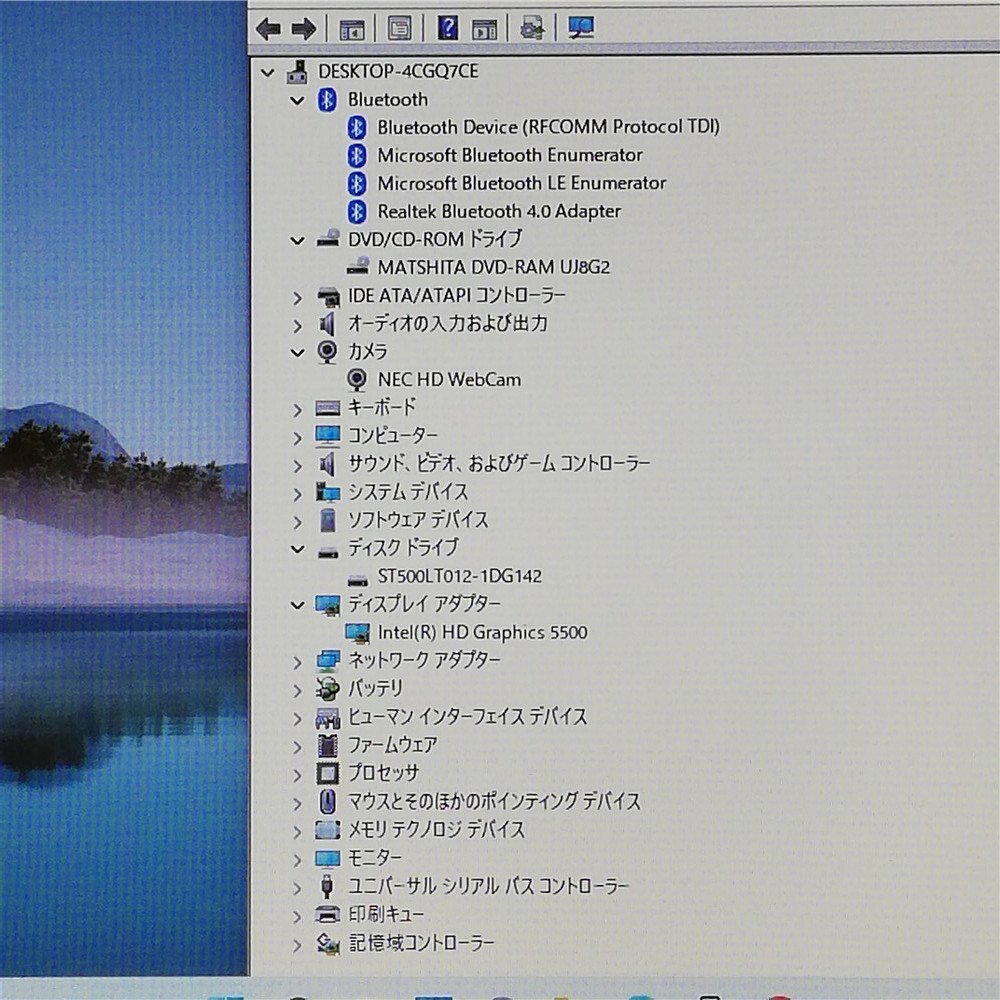The image size is (1000, 1000).
Task: Click the Forward arrow in the toolbar
Action: [x=303, y=29]
